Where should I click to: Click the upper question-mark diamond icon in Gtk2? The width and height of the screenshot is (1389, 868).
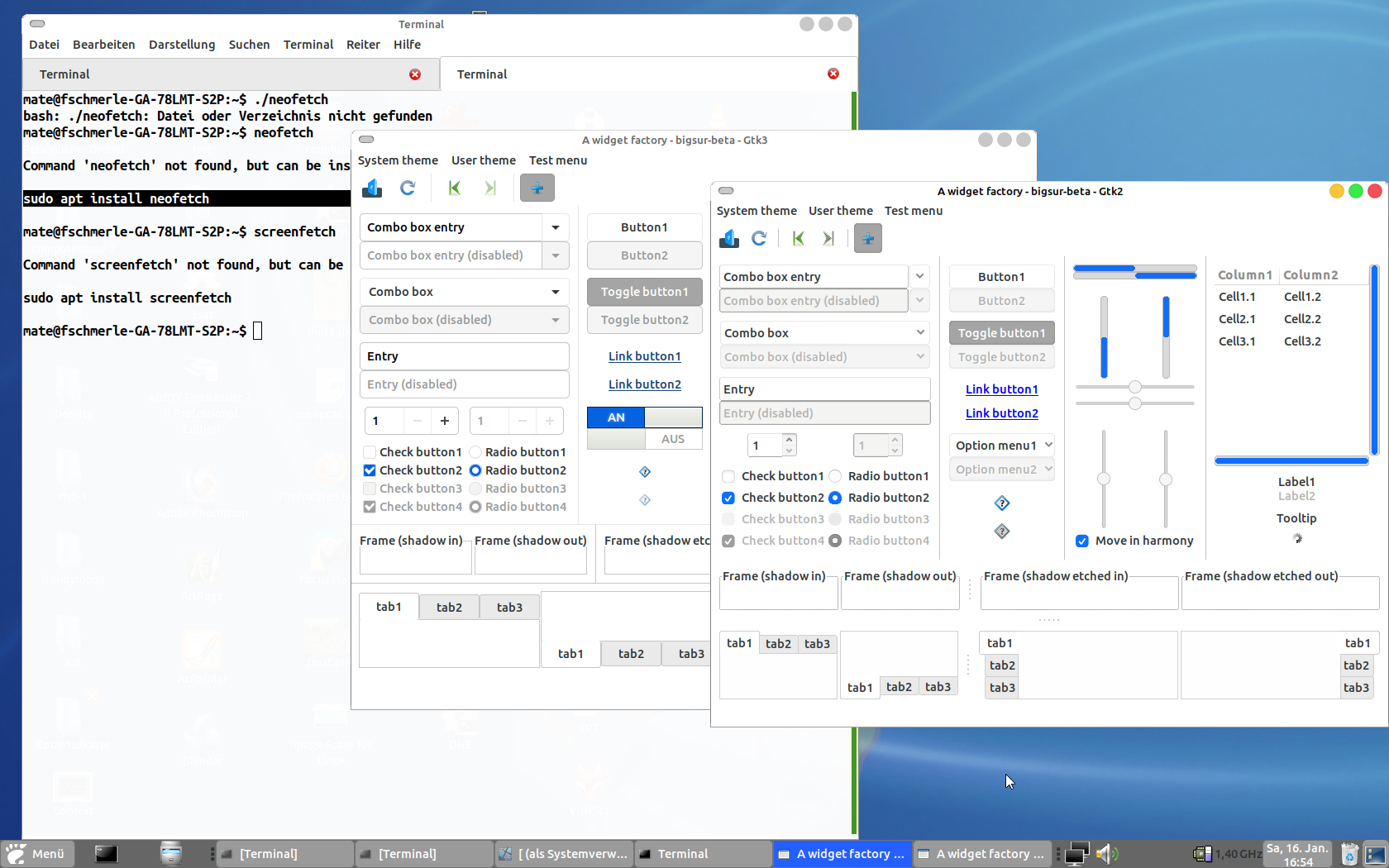pos(1002,503)
